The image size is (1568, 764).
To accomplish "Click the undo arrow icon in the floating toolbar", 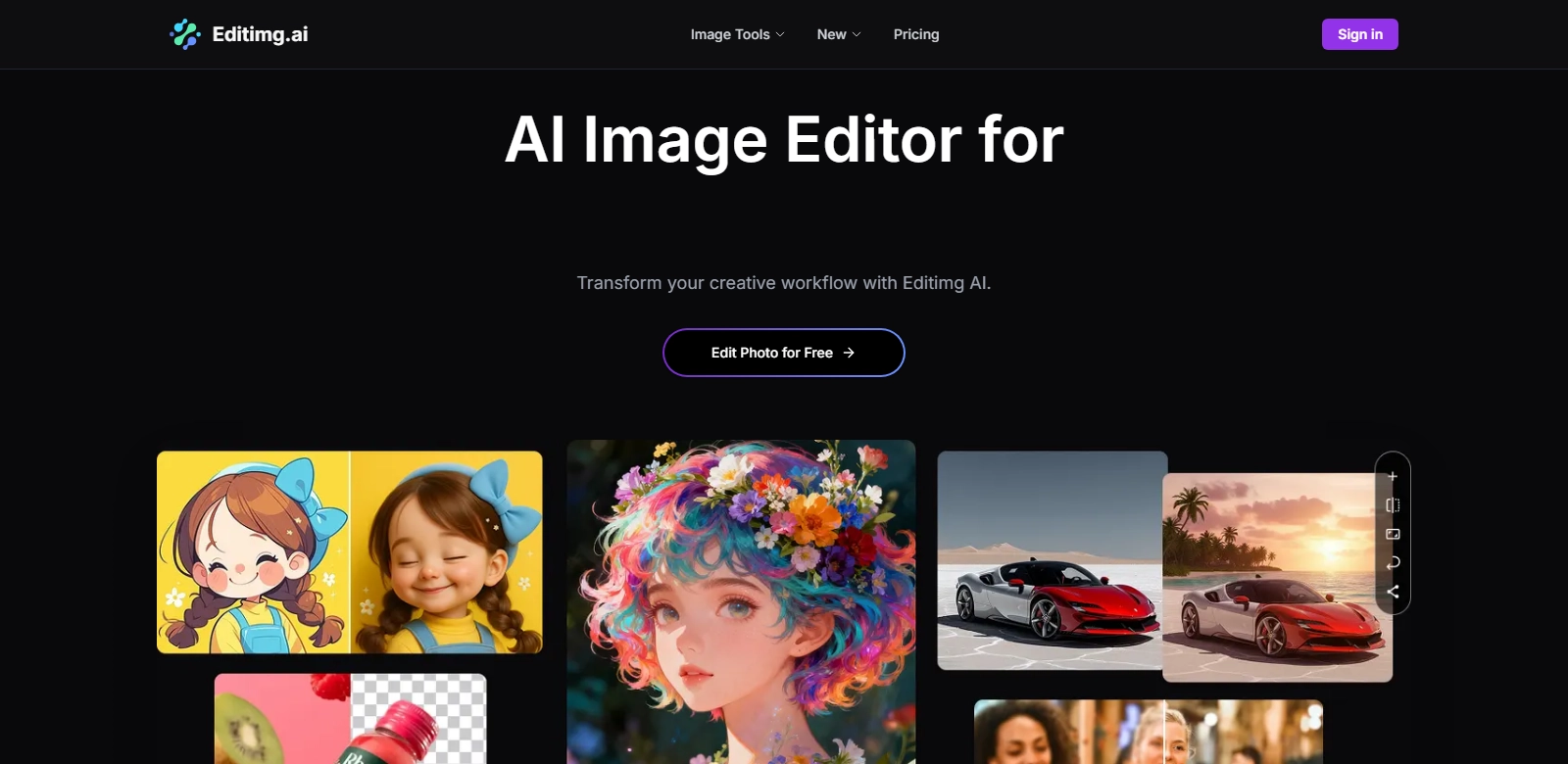I will 1393,563.
